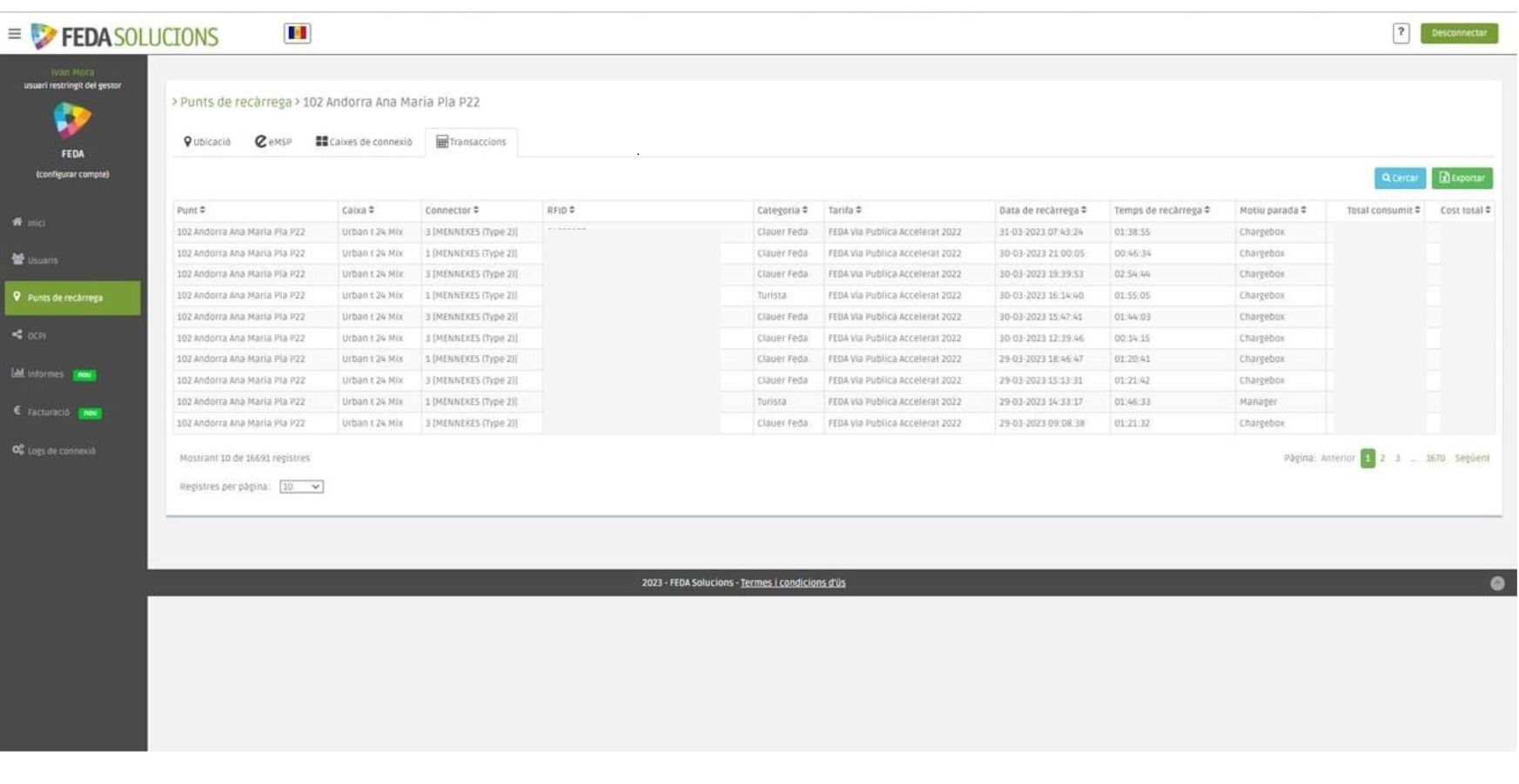Screen dimensions: 1519x784
Task: Open the hamburger menu icon
Action: (x=14, y=34)
